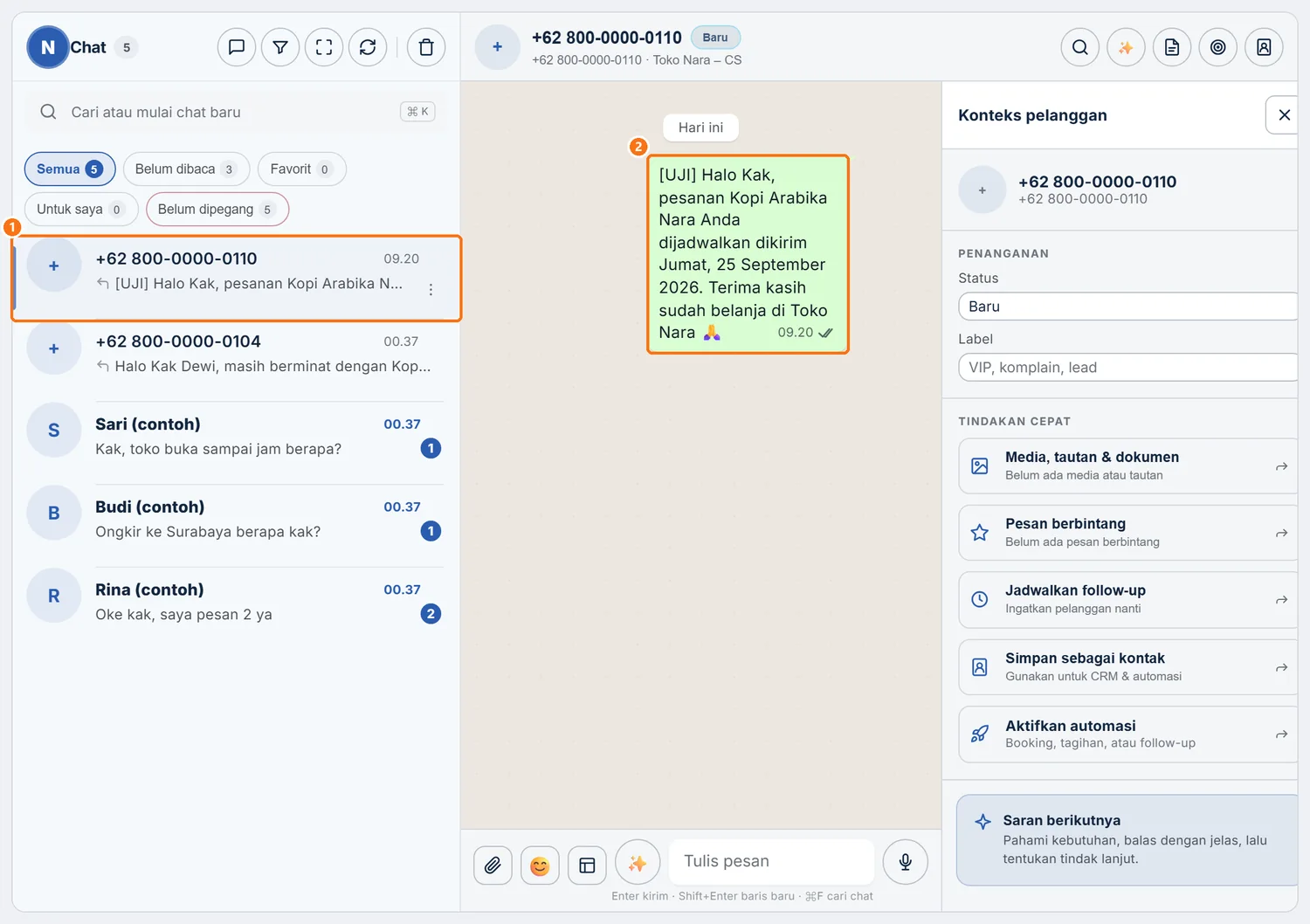Viewport: 1310px width, 924px height.
Task: Click Simpan sebagai kontak
Action: [x=1128, y=667]
